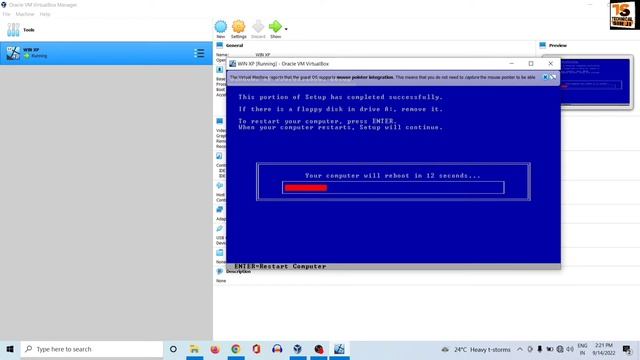Click the volume speaker tray icon

570,349
